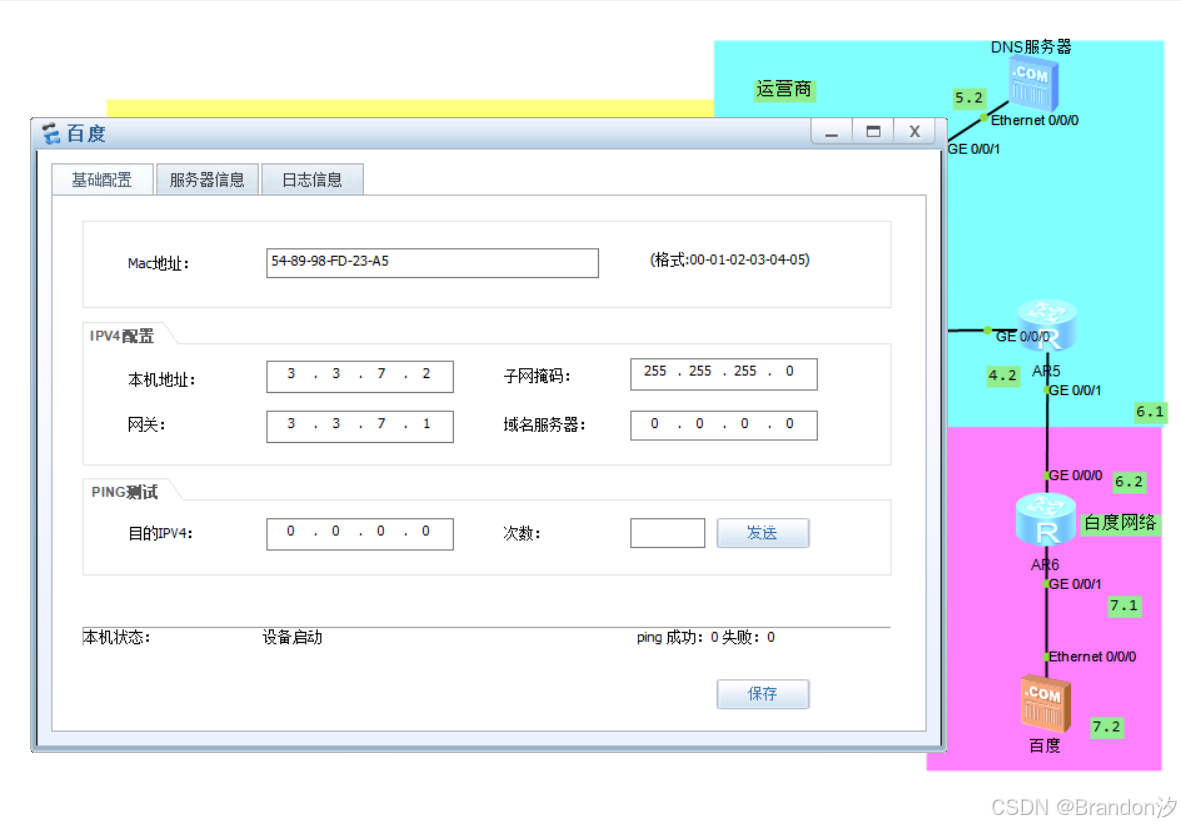Open the 服务器信息 tab
The height and width of the screenshot is (827, 1181).
coord(207,180)
